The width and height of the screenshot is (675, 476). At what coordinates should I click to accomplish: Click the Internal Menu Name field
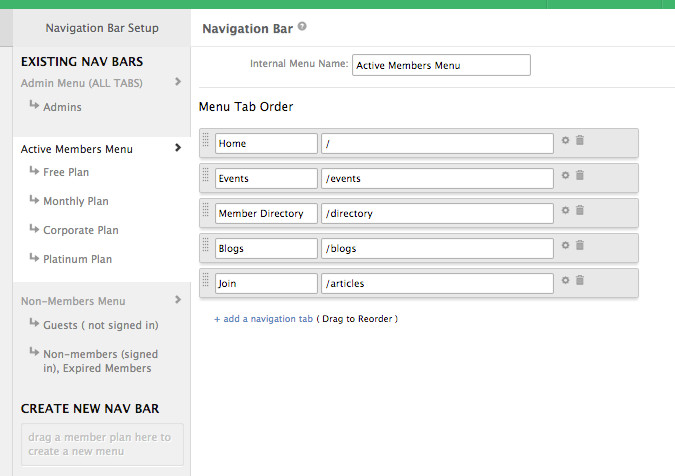point(441,65)
